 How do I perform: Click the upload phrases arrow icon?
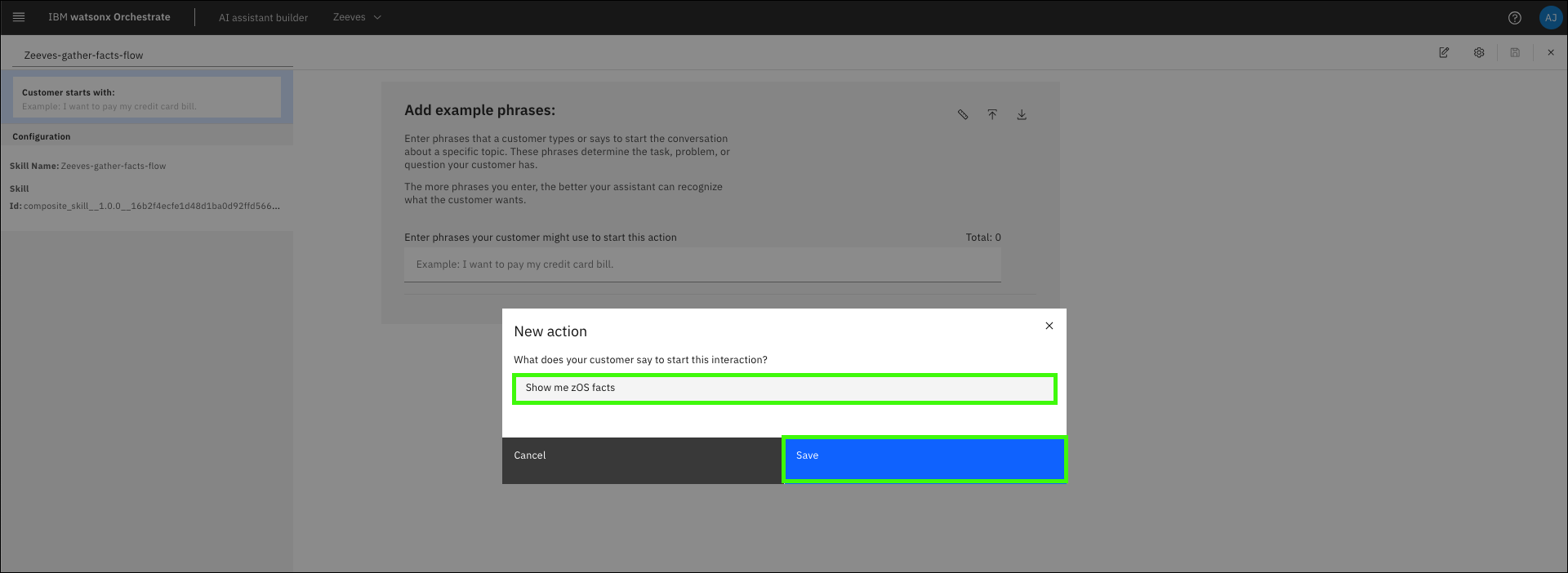992,115
